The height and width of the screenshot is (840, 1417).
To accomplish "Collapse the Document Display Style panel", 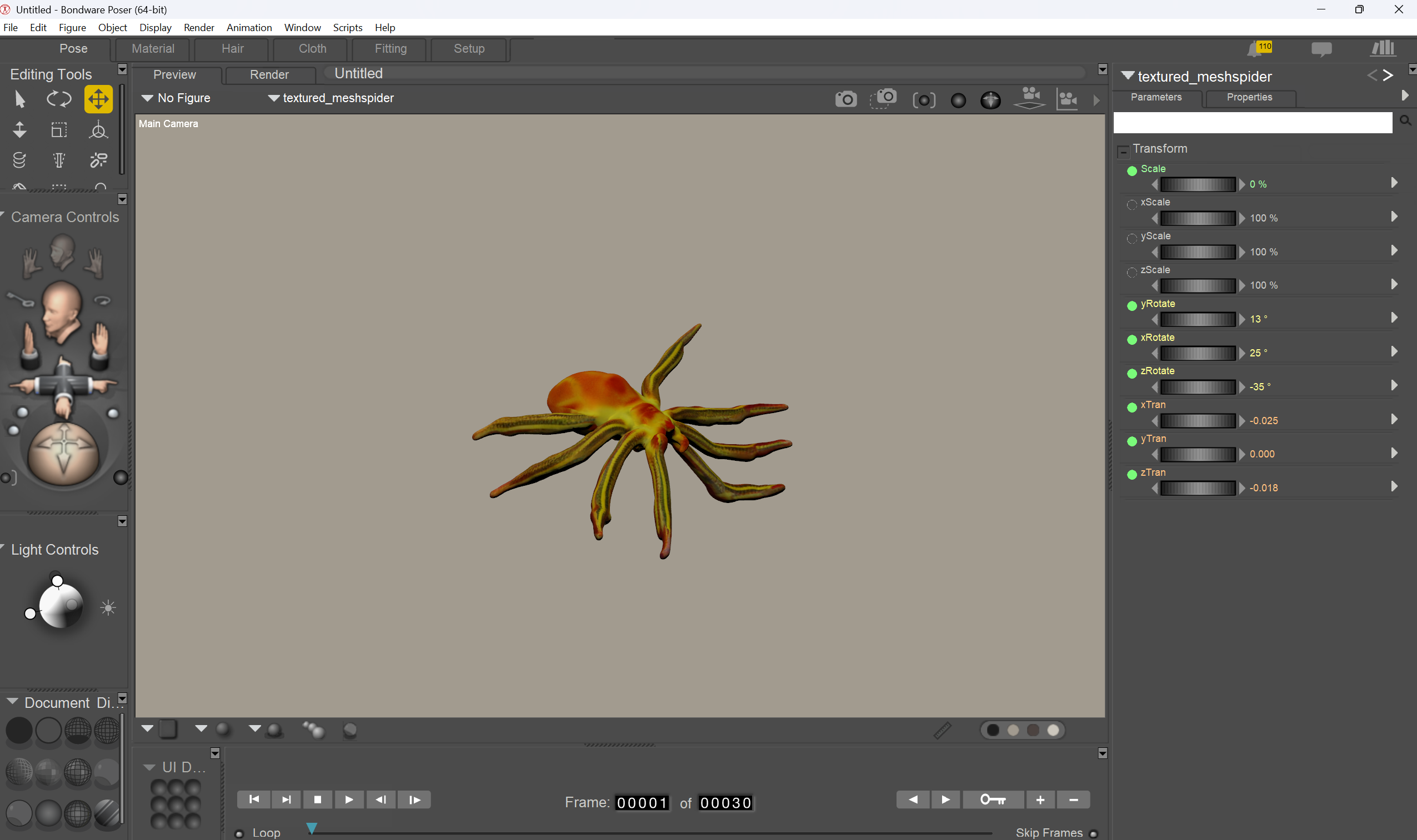I will tap(12, 701).
